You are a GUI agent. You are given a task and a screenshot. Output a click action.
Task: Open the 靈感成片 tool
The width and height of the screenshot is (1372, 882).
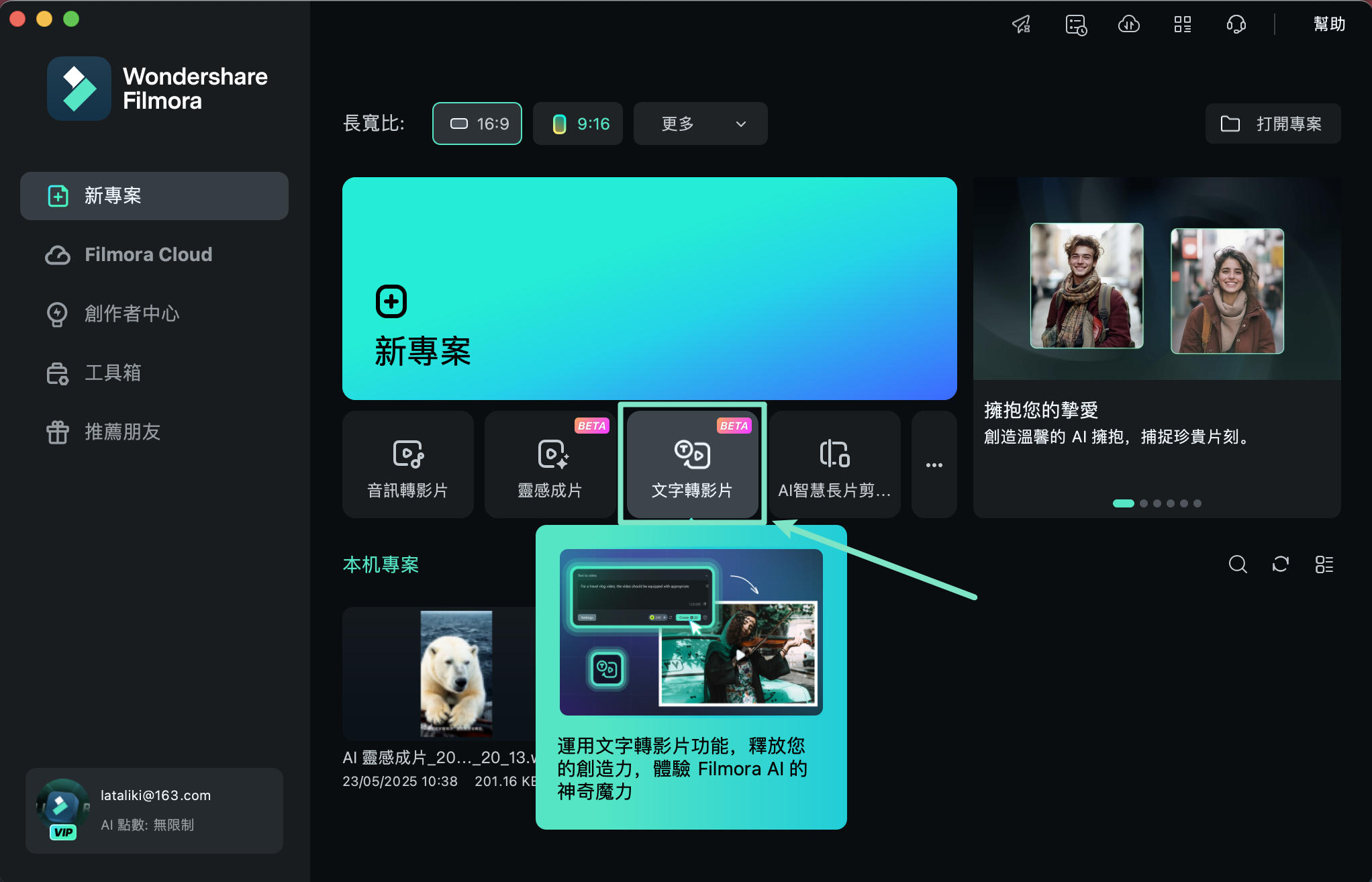point(550,464)
